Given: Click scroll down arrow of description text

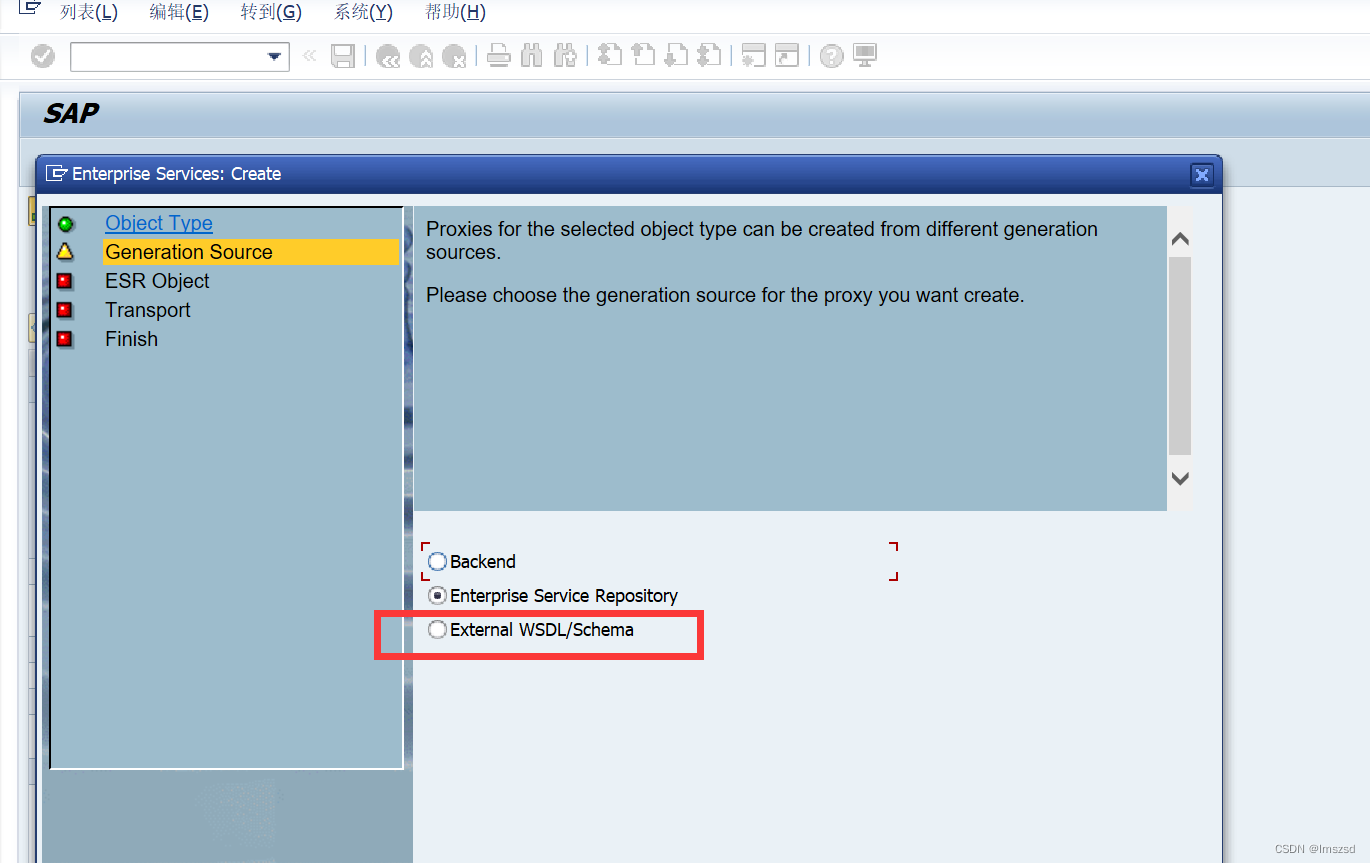Looking at the screenshot, I should 1180,479.
